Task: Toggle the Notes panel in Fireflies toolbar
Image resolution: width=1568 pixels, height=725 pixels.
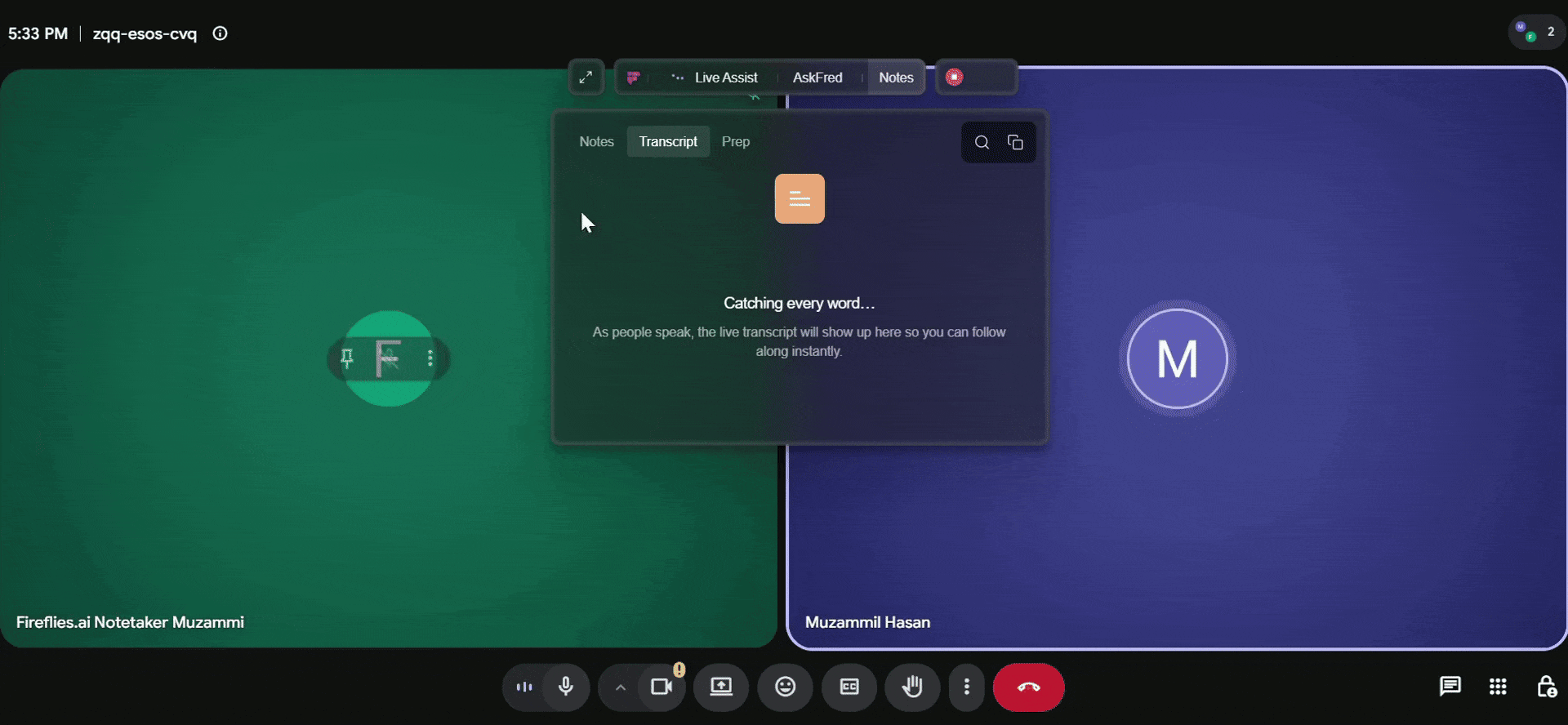Action: click(x=896, y=78)
